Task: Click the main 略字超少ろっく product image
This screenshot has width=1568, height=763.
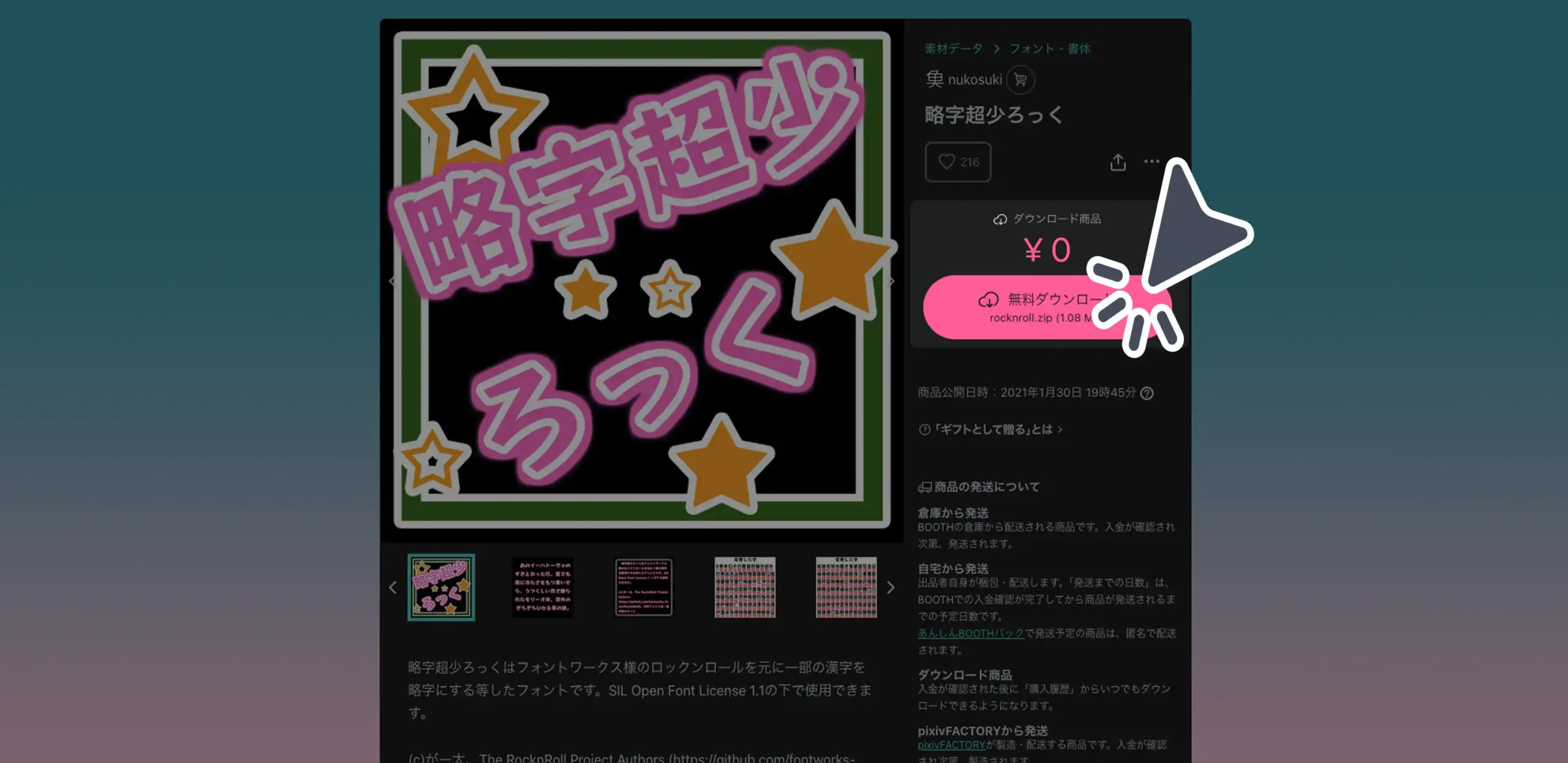Action: 642,280
